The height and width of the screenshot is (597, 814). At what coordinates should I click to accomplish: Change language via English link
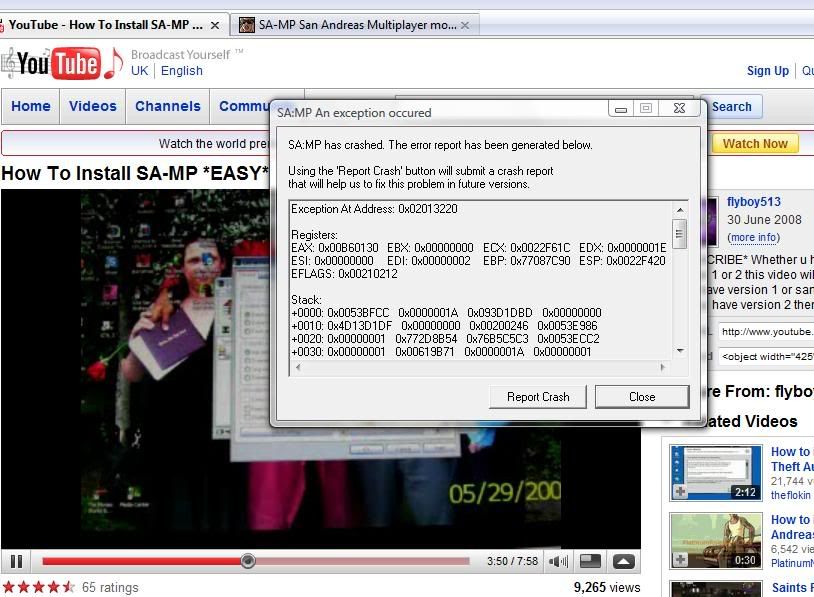click(182, 71)
